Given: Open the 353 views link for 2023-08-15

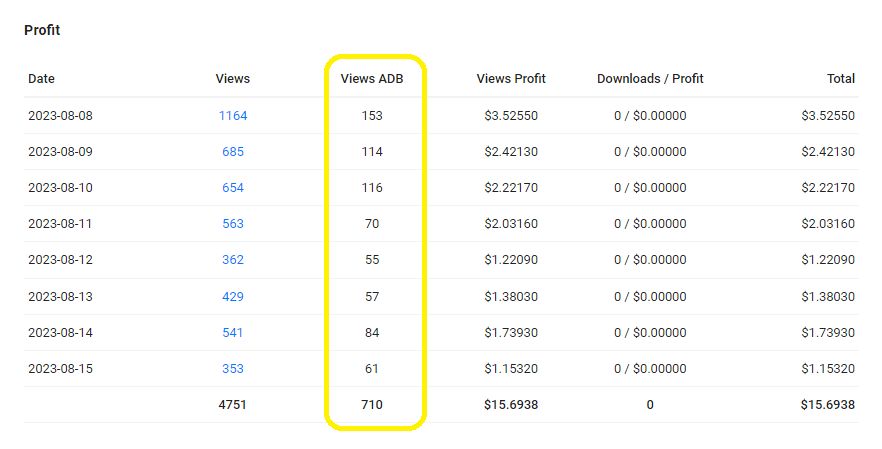Looking at the screenshot, I should (233, 369).
